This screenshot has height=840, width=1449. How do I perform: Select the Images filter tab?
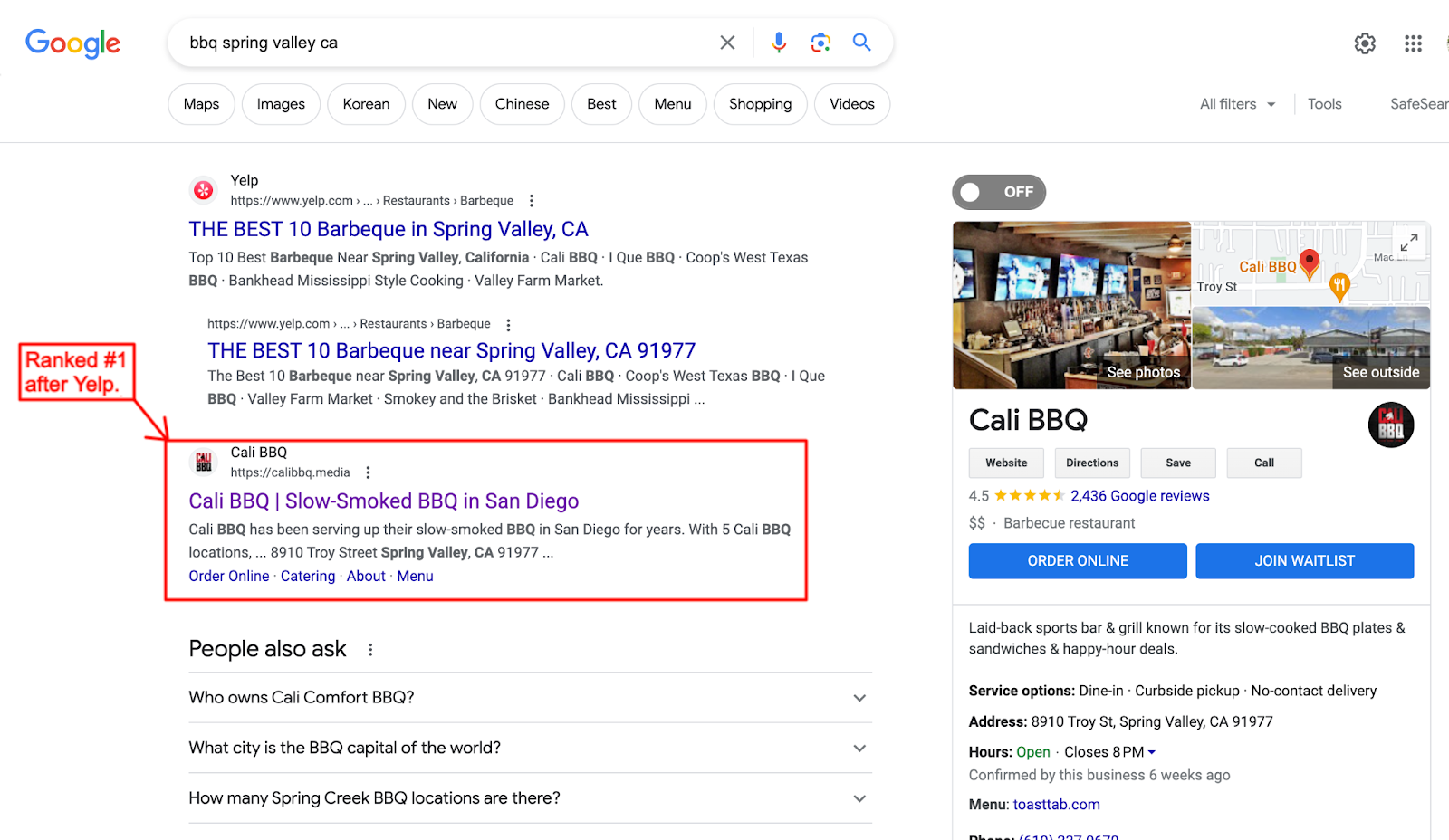click(281, 104)
